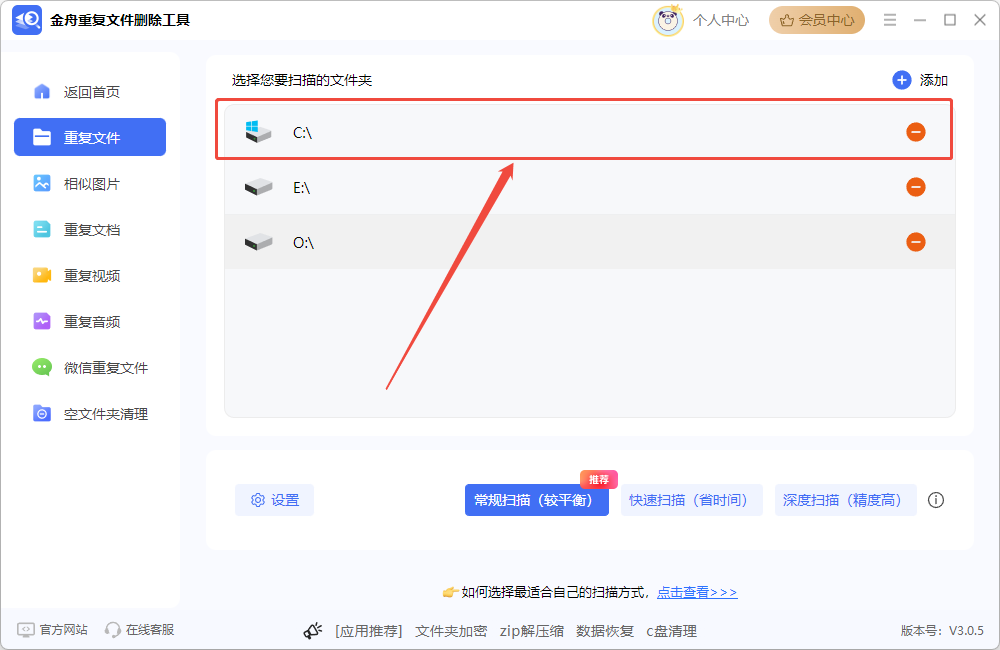Visit 官方网站 official website
Viewport: 1000px width, 650px height.
tap(53, 630)
